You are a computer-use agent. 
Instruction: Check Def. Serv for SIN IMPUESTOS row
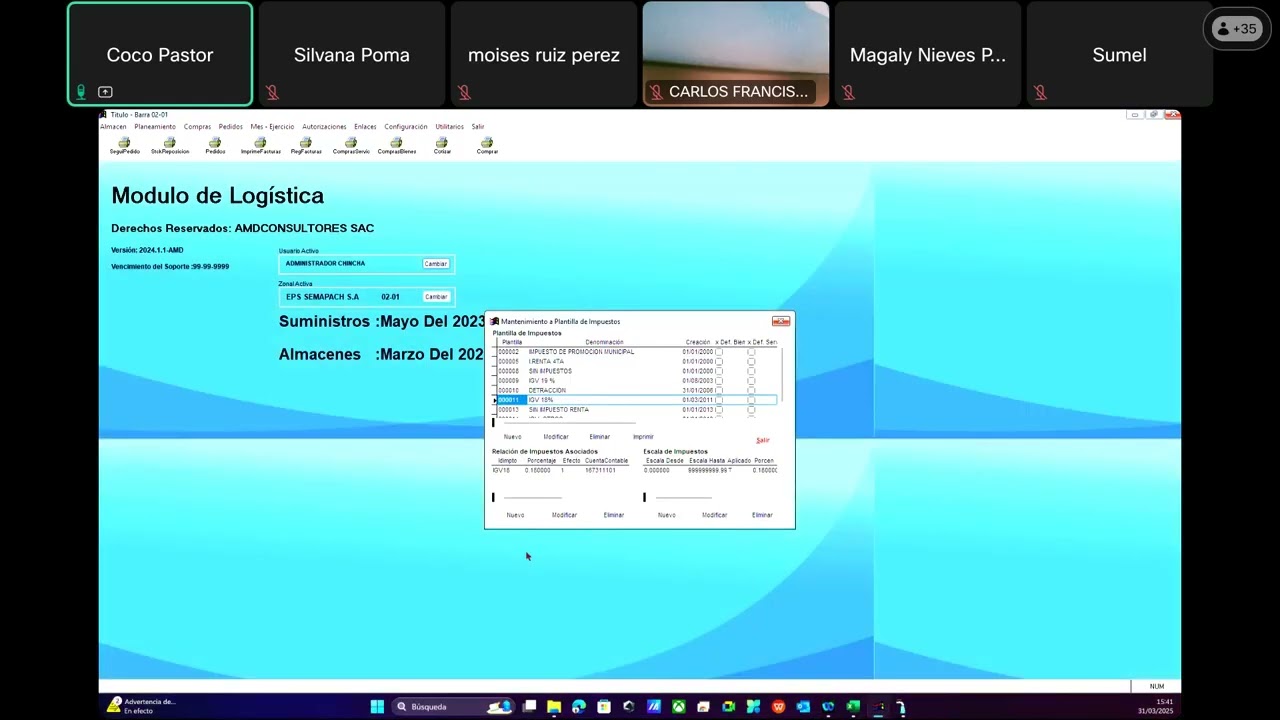coord(751,371)
